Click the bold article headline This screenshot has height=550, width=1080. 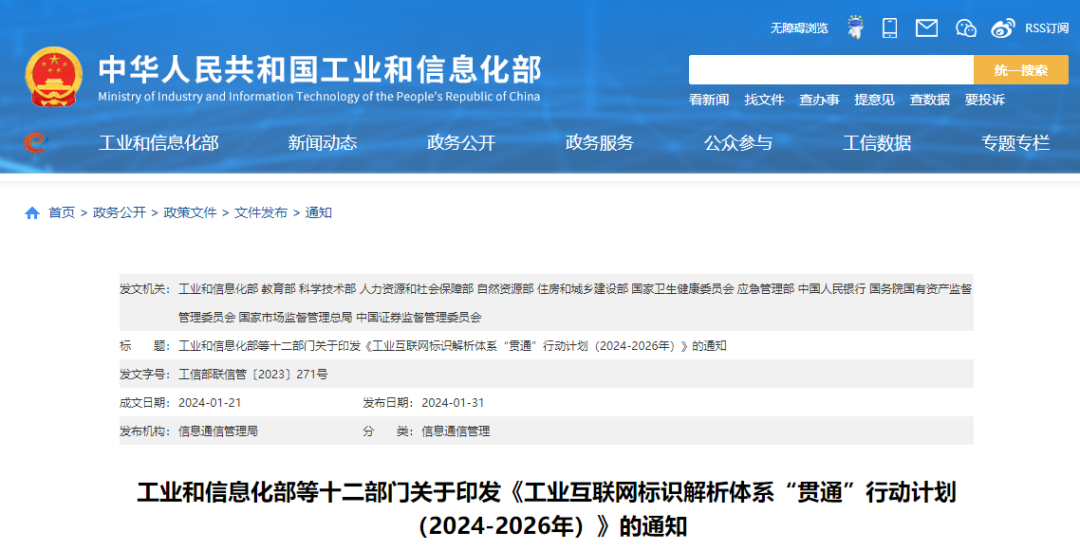(x=546, y=509)
